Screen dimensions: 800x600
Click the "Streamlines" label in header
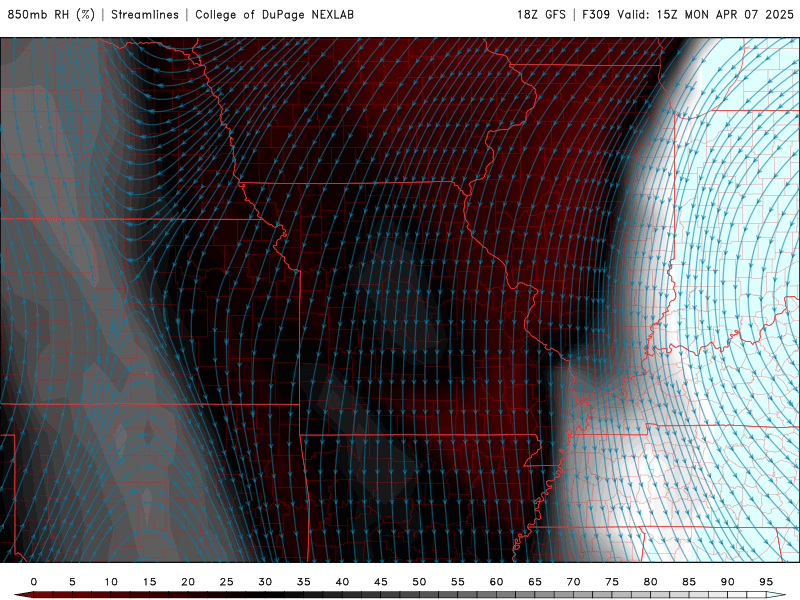click(x=145, y=14)
